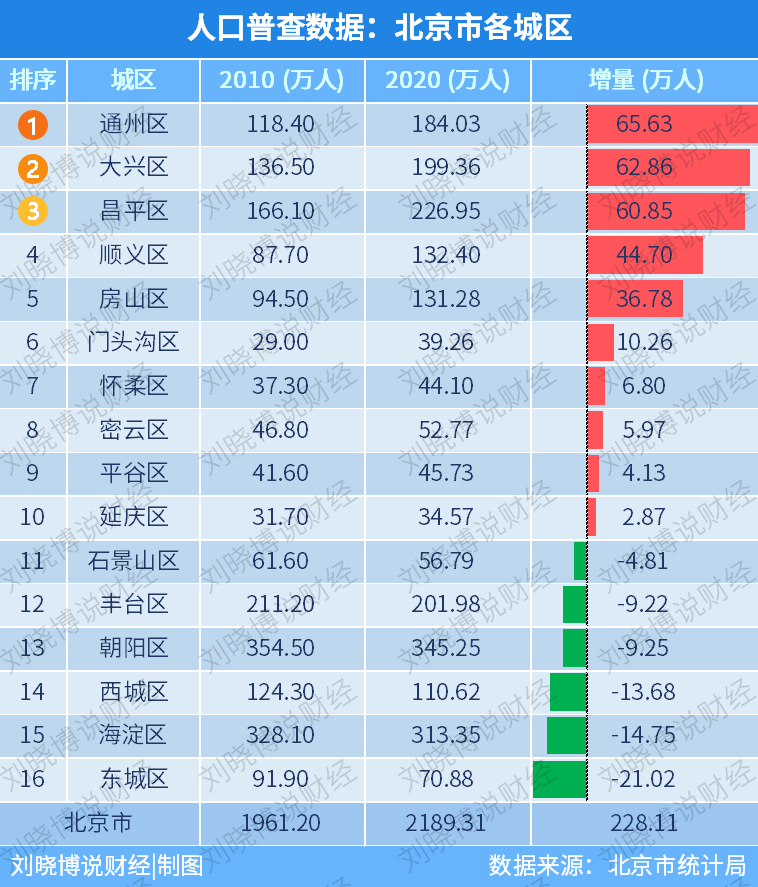Click the green bar for 西城区 -13.68
758x887 pixels.
(568, 692)
